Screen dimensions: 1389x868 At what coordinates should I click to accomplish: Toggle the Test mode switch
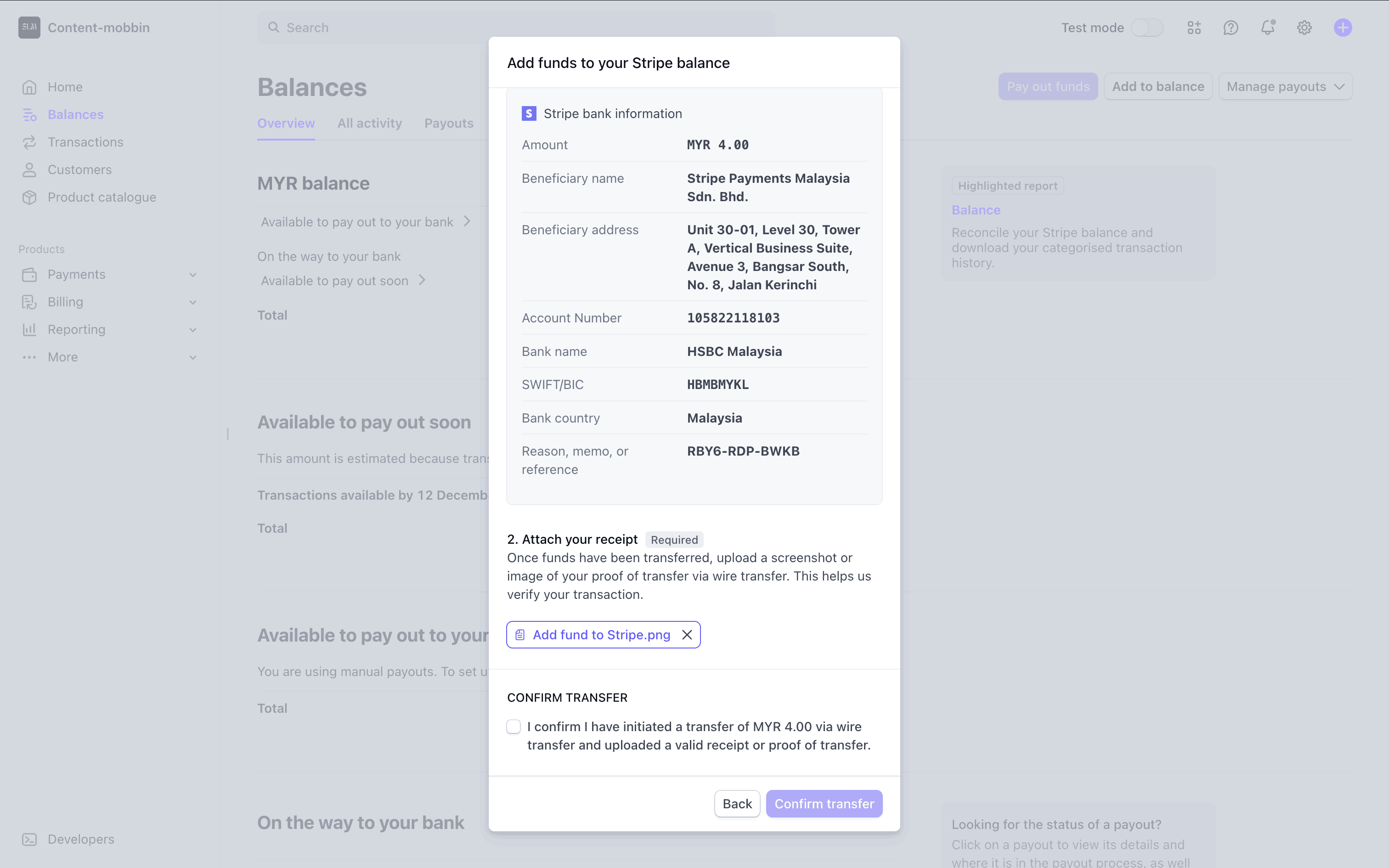[x=1147, y=28]
